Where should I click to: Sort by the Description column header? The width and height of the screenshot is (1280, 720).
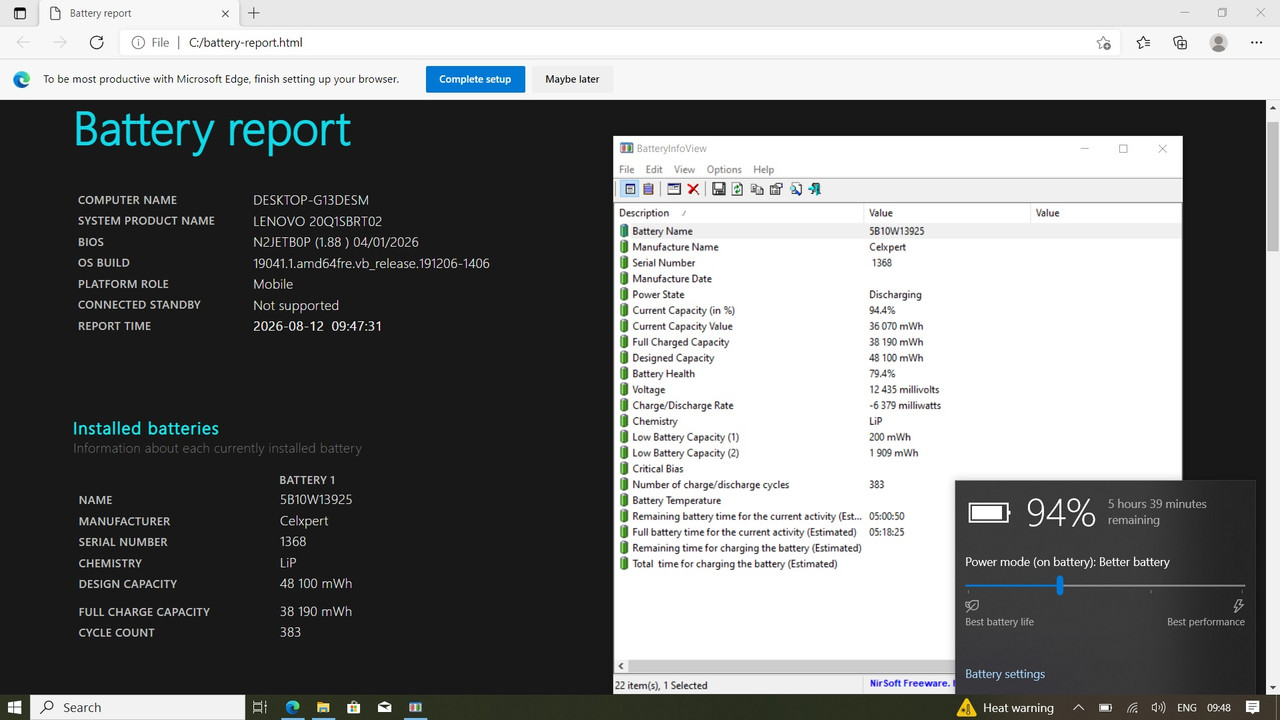[739, 213]
